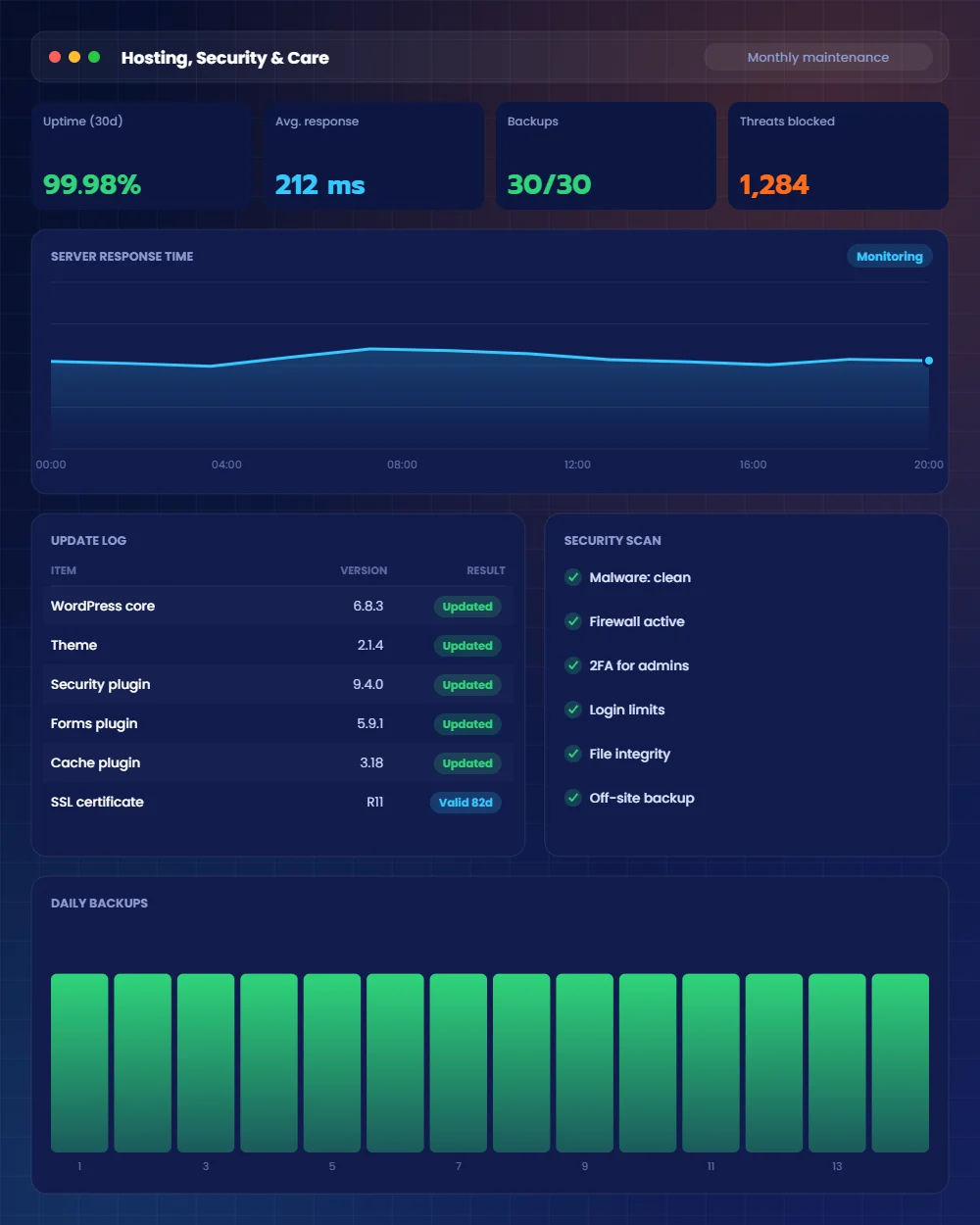Click the ITEM column header
Viewport: 980px width, 1225px height.
[64, 570]
